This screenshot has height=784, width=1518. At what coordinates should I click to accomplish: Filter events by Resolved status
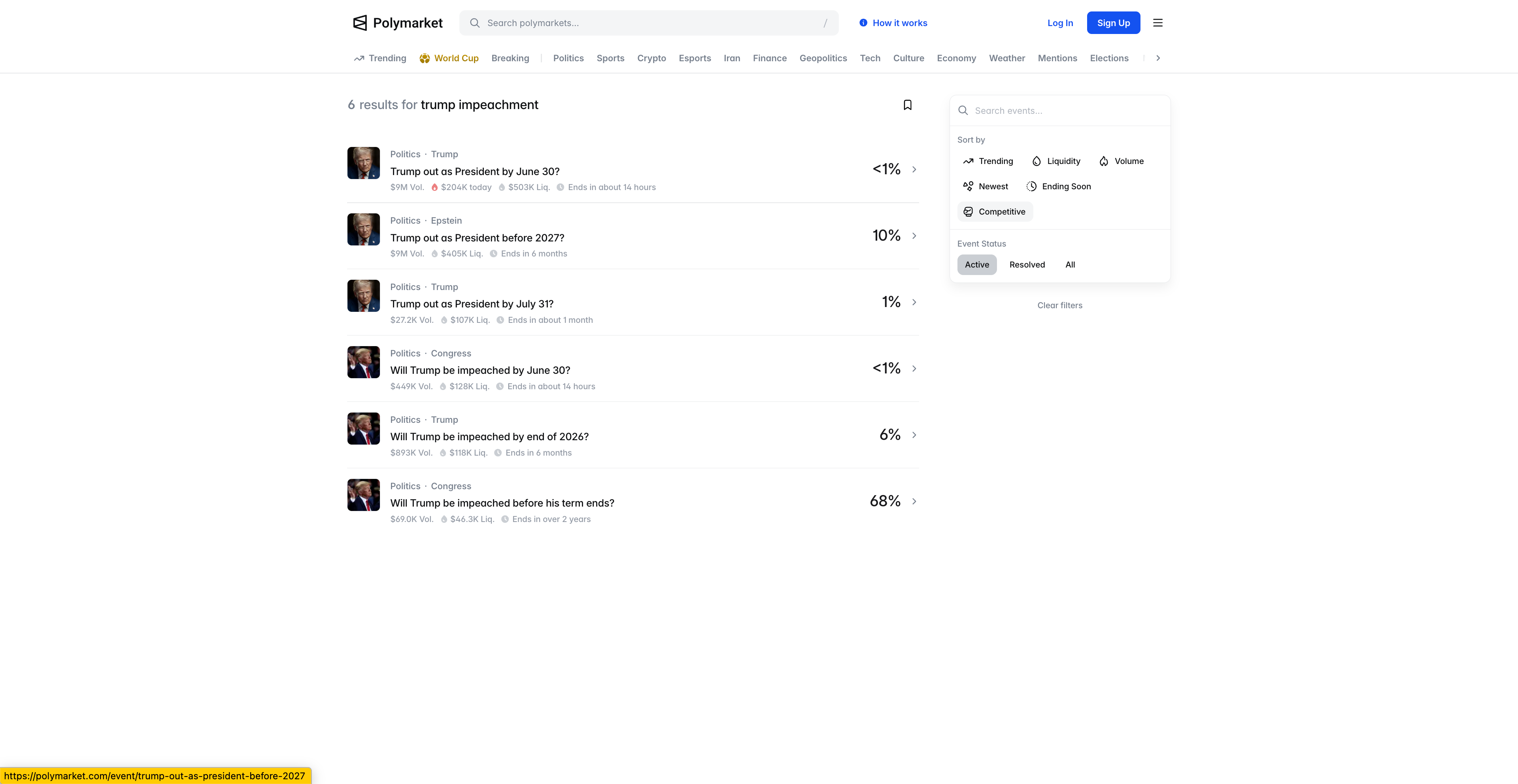pyautogui.click(x=1027, y=265)
